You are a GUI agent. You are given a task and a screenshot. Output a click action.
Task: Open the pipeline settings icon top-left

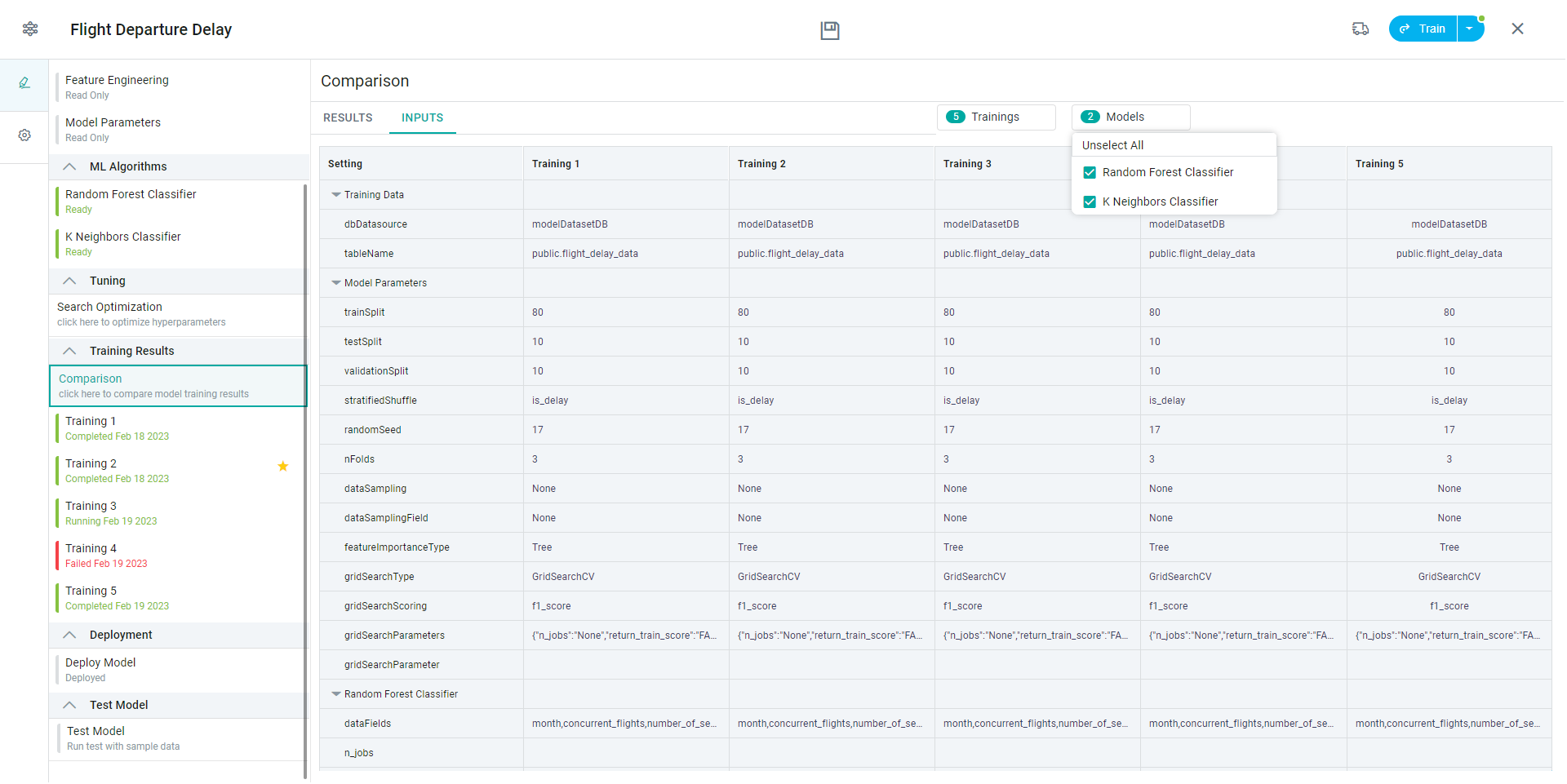click(30, 29)
